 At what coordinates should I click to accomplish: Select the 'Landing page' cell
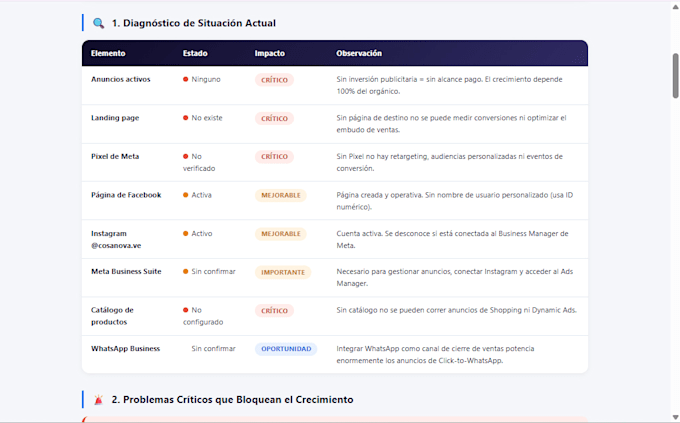tap(115, 118)
